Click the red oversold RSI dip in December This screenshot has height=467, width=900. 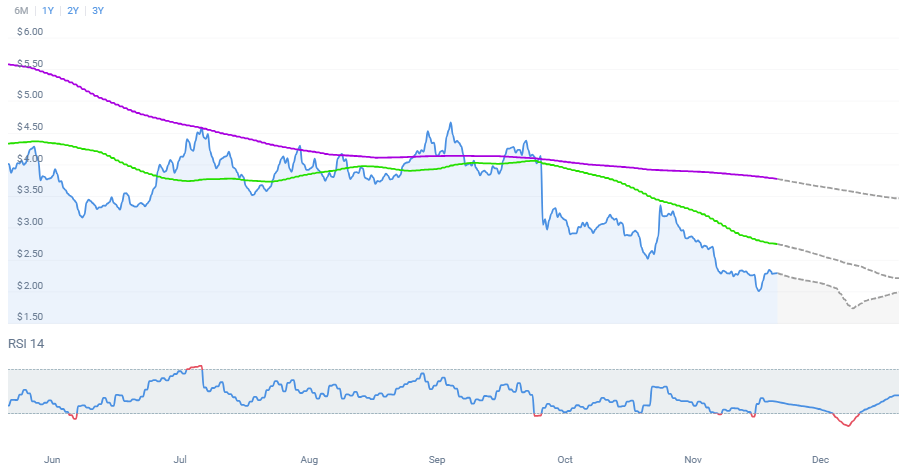[847, 423]
